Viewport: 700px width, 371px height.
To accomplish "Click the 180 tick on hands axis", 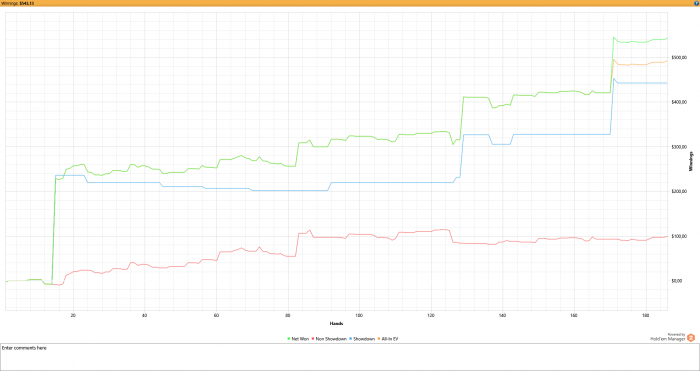I will click(646, 315).
